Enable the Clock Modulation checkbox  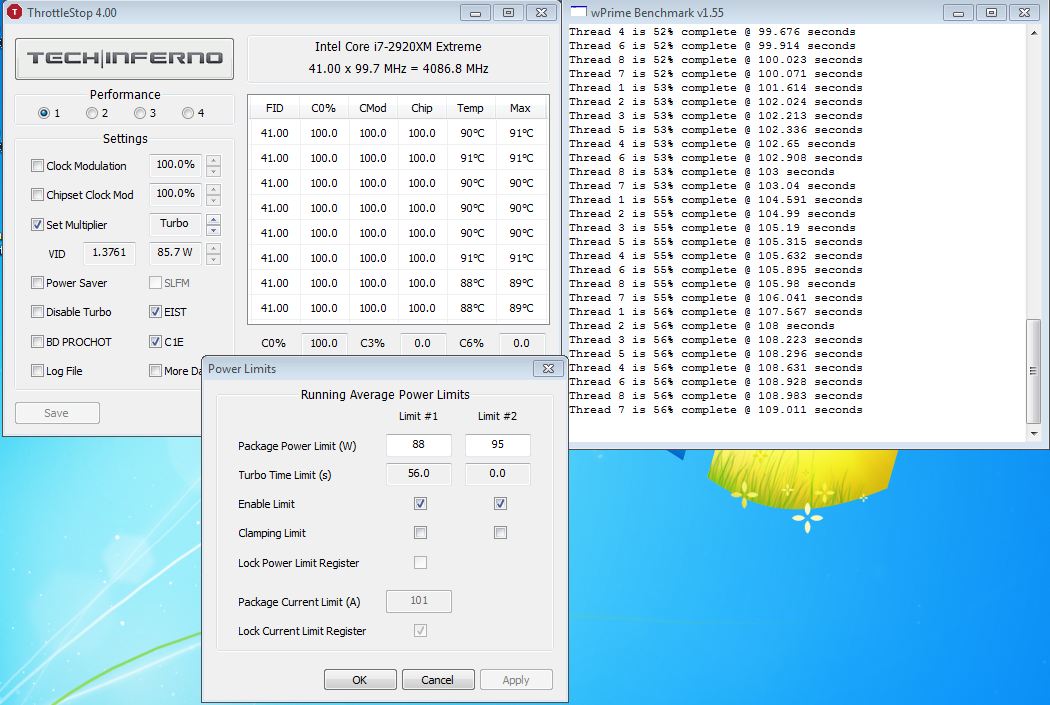tap(38, 165)
